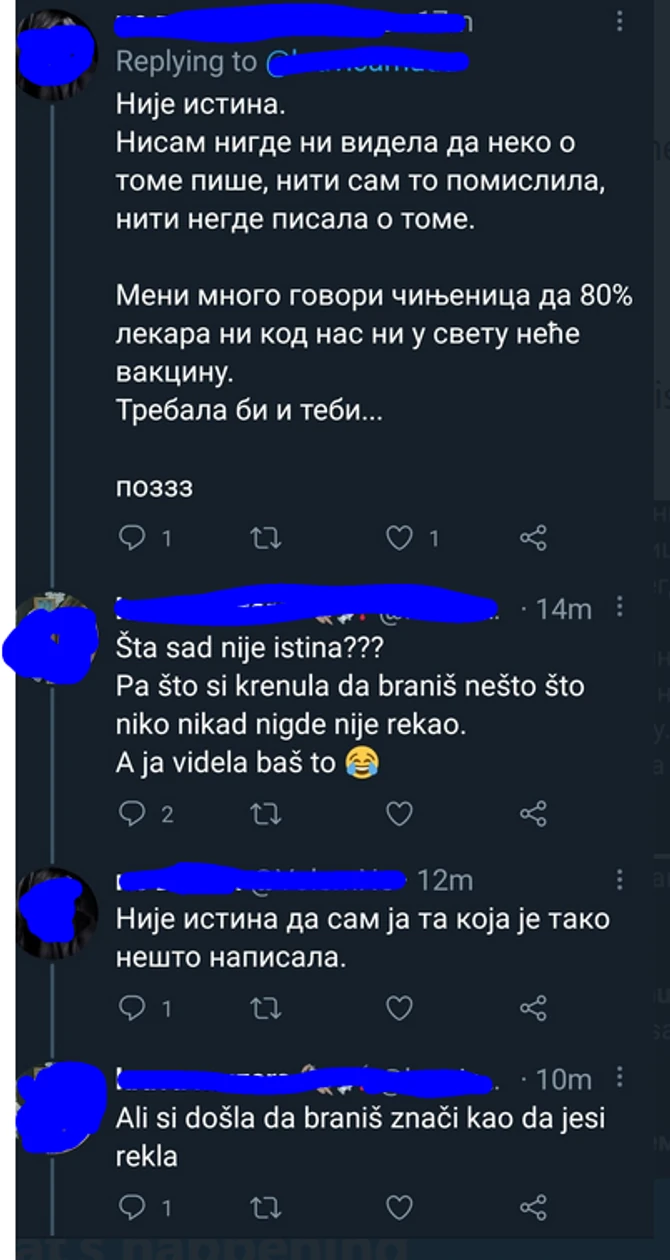The width and height of the screenshot is (670, 1260).
Task: Open the more options menu on the top tweet
Action: [x=621, y=22]
